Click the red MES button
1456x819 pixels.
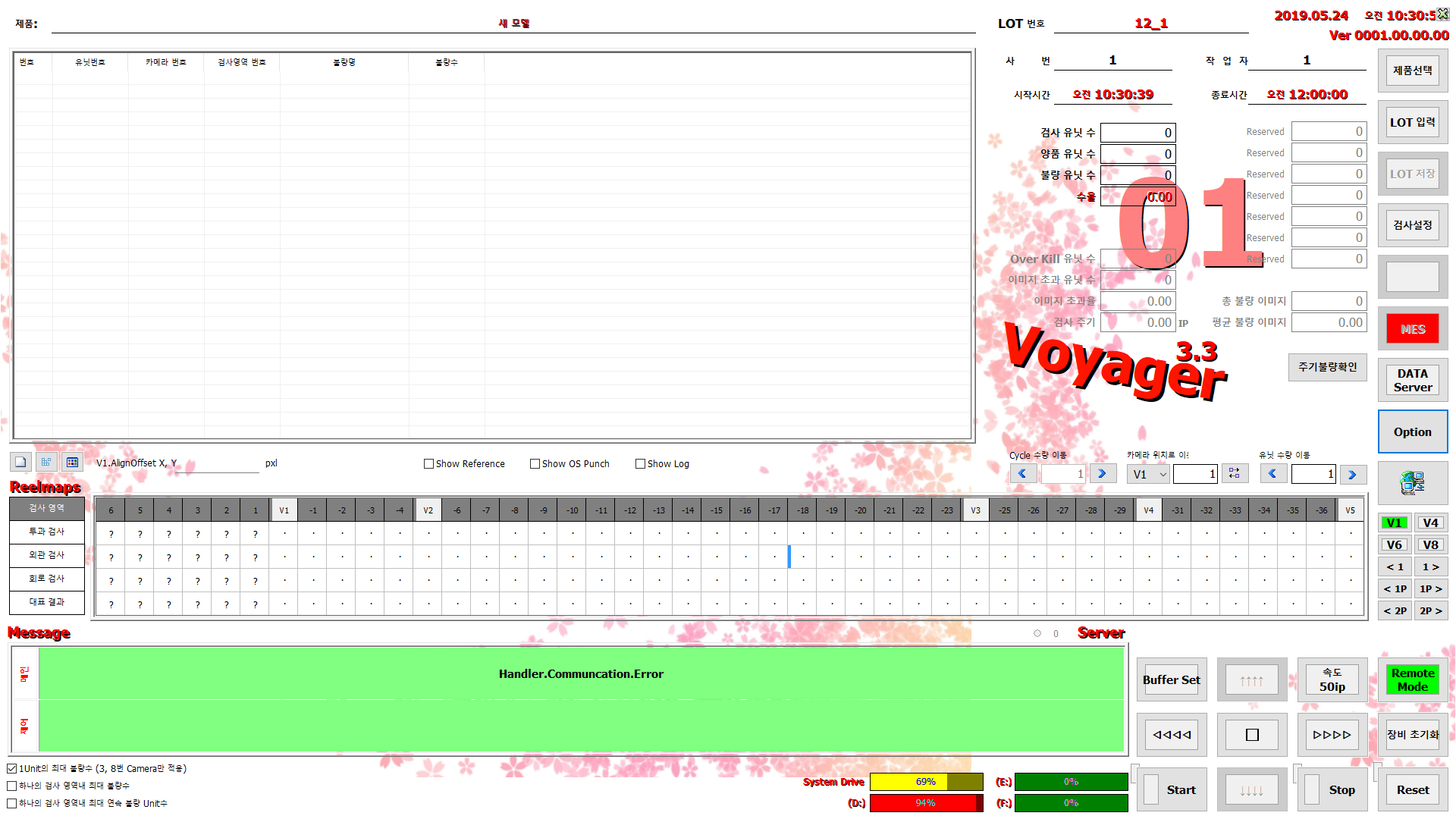pos(1412,329)
